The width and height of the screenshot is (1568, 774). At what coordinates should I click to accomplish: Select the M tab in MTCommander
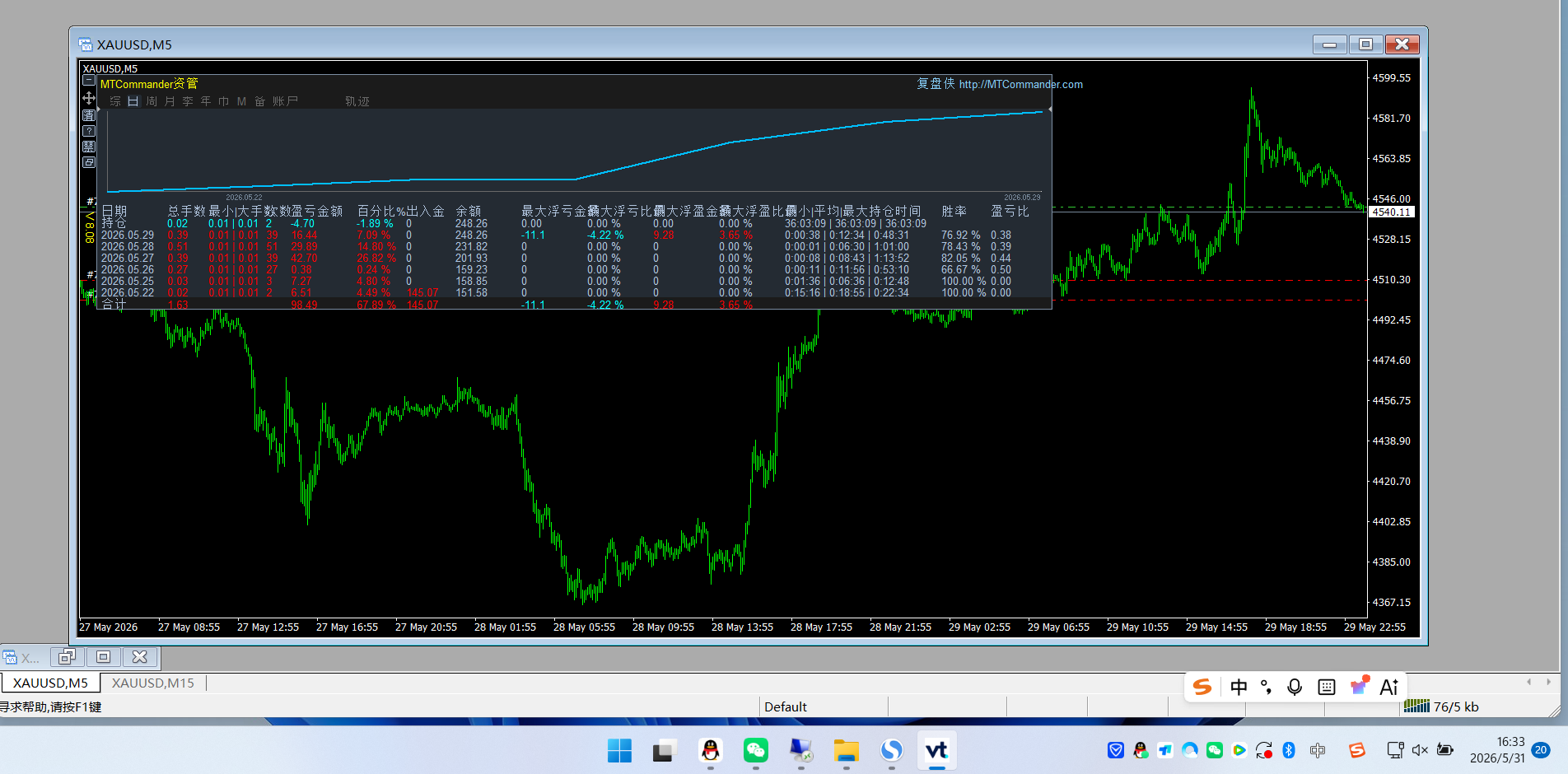(241, 101)
